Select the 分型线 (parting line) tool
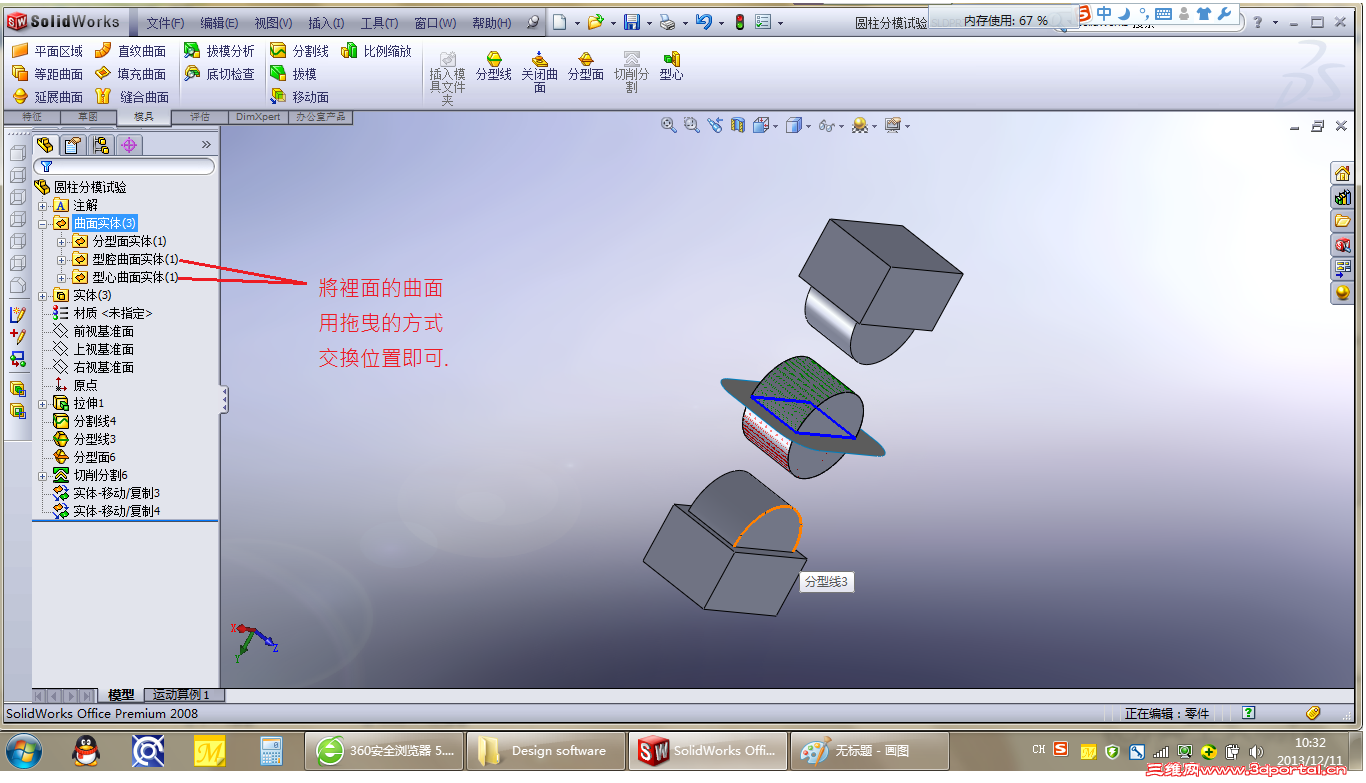 coord(494,67)
